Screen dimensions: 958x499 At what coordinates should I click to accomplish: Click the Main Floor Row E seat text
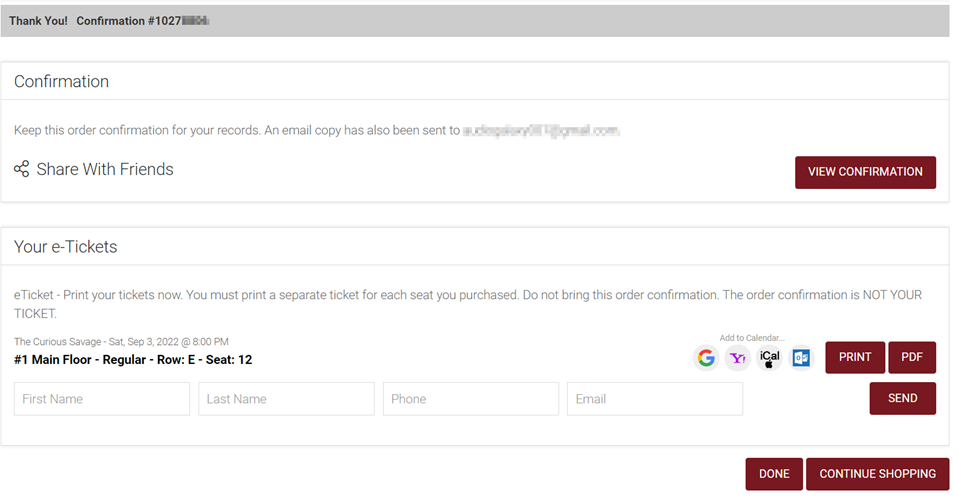click(133, 359)
